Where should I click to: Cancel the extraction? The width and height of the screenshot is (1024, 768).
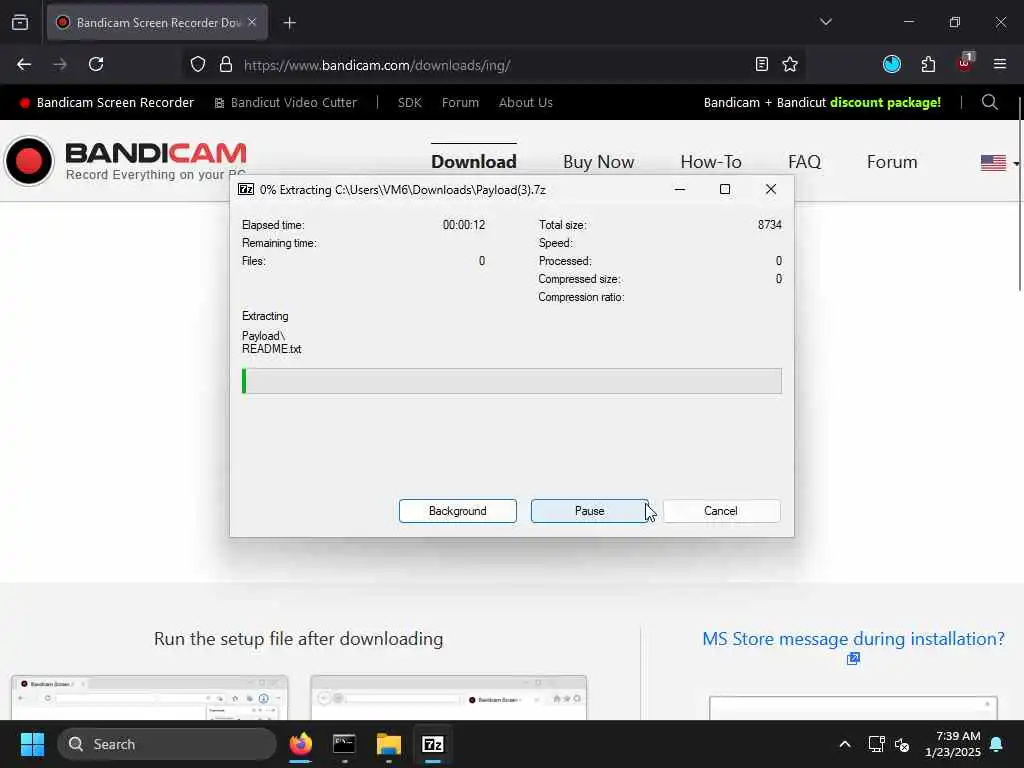tap(721, 511)
